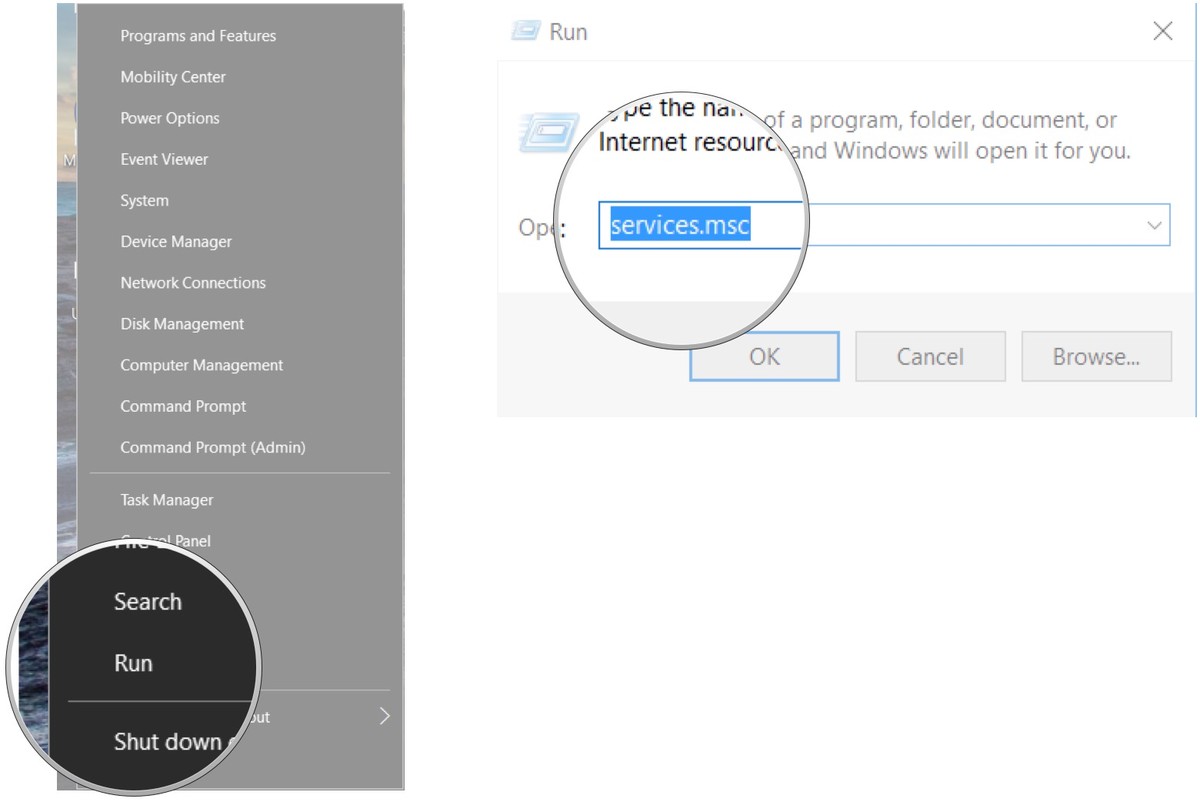Select Search from the menu

click(149, 601)
